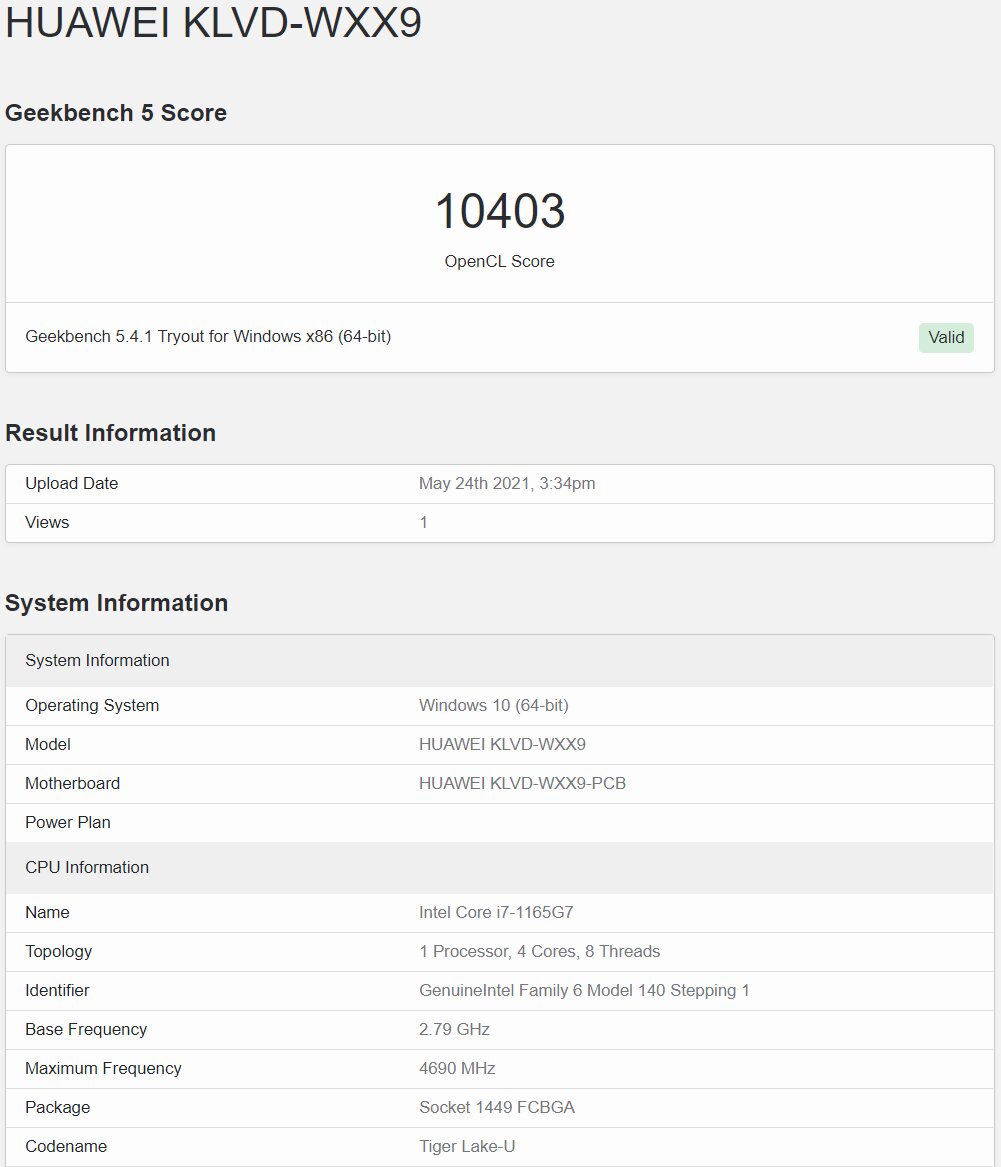
Task: Click the Maximum Frequency label
Action: (x=103, y=1069)
